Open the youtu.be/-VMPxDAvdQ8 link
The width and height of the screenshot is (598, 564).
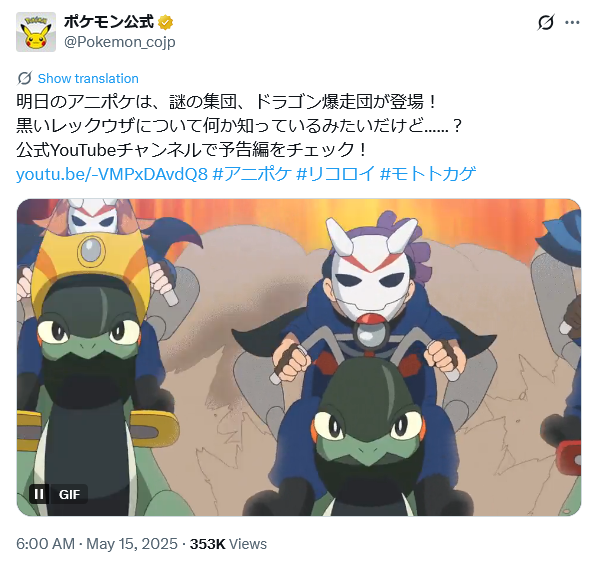coord(112,174)
